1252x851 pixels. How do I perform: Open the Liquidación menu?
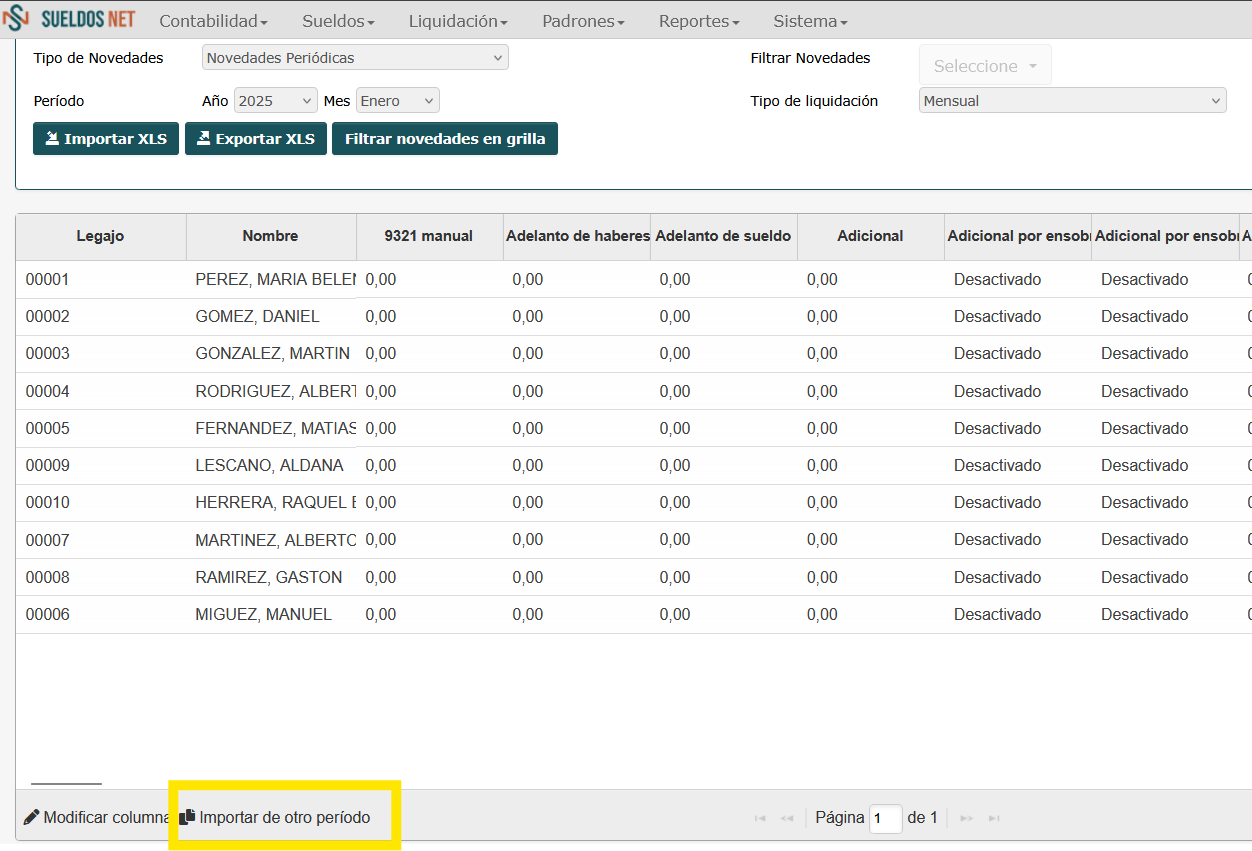click(x=458, y=21)
